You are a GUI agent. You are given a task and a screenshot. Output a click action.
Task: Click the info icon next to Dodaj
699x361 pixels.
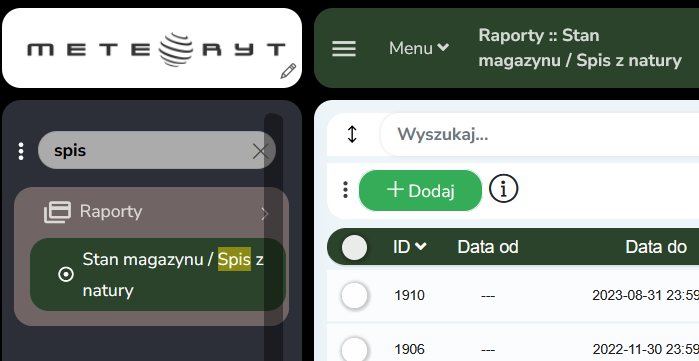click(x=503, y=189)
